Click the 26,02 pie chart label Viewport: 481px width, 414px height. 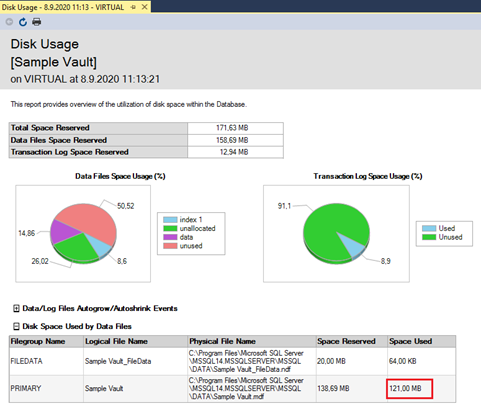(x=40, y=261)
